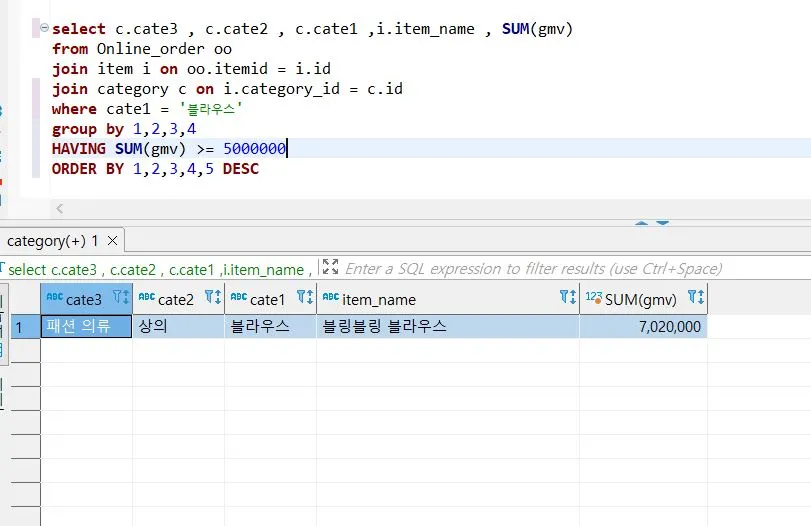Click ABC type icon in item_name header
This screenshot has height=526, width=811.
click(x=331, y=296)
